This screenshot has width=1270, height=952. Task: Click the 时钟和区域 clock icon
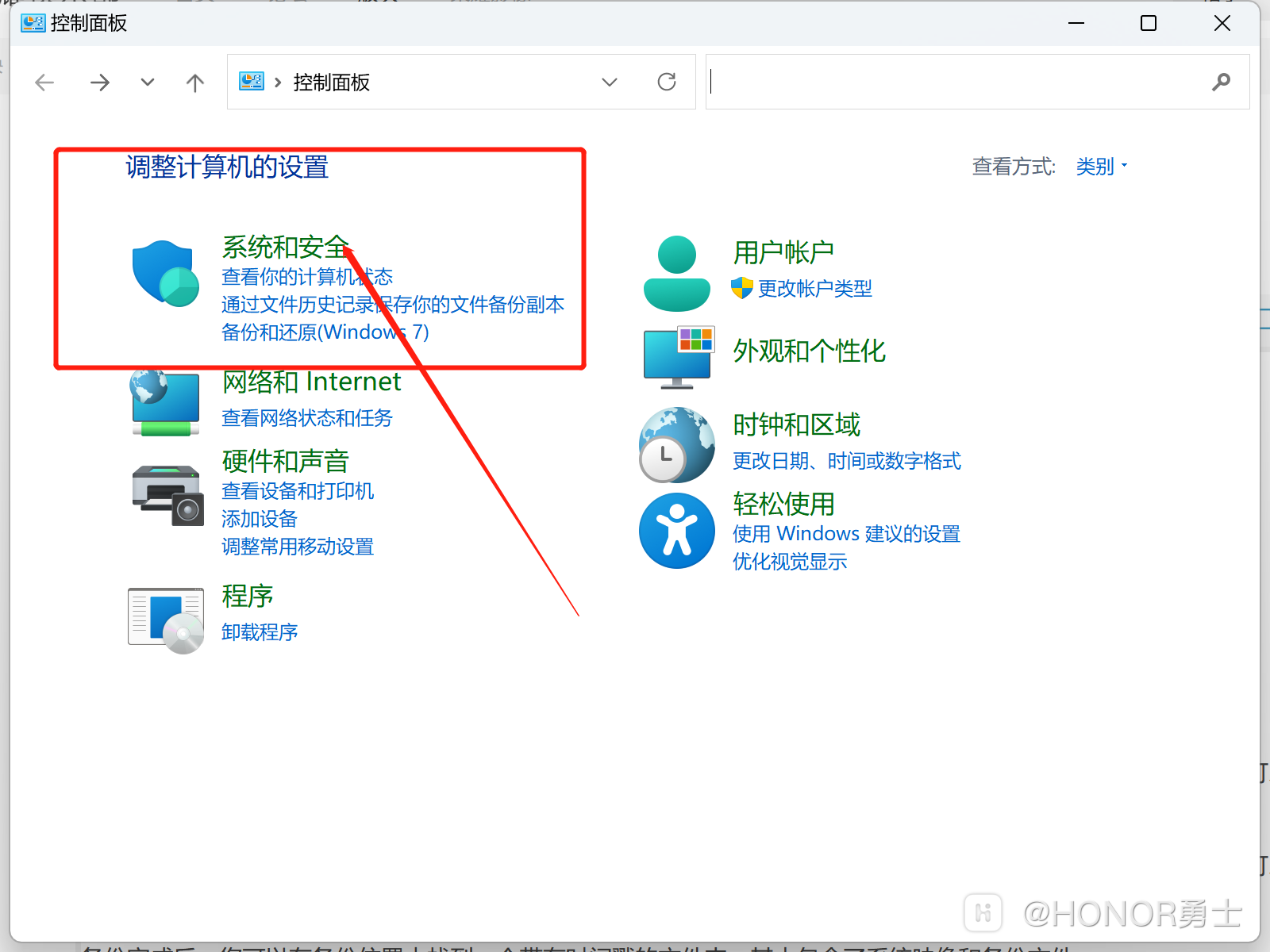click(x=676, y=444)
